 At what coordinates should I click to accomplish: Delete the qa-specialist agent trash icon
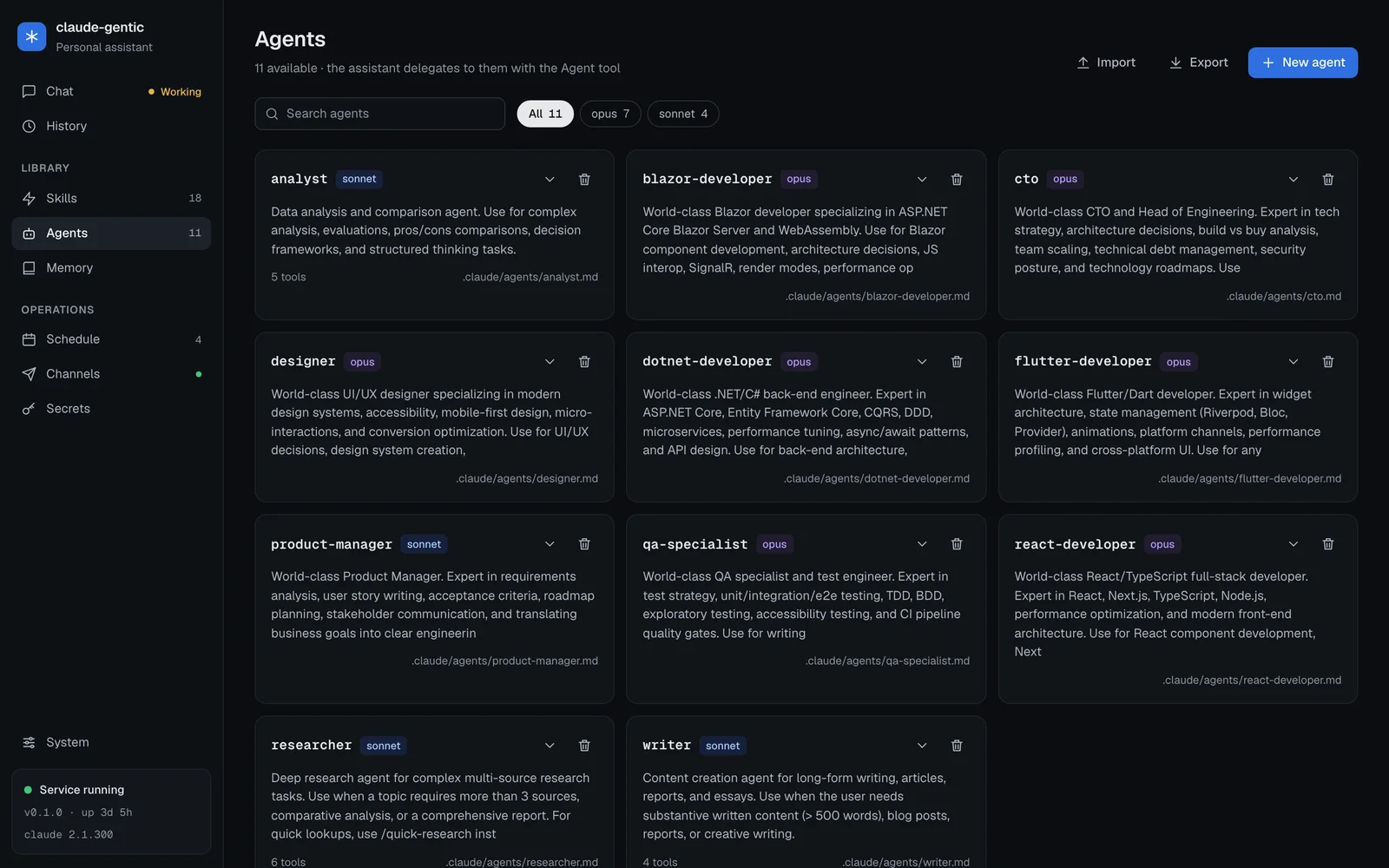click(x=957, y=544)
